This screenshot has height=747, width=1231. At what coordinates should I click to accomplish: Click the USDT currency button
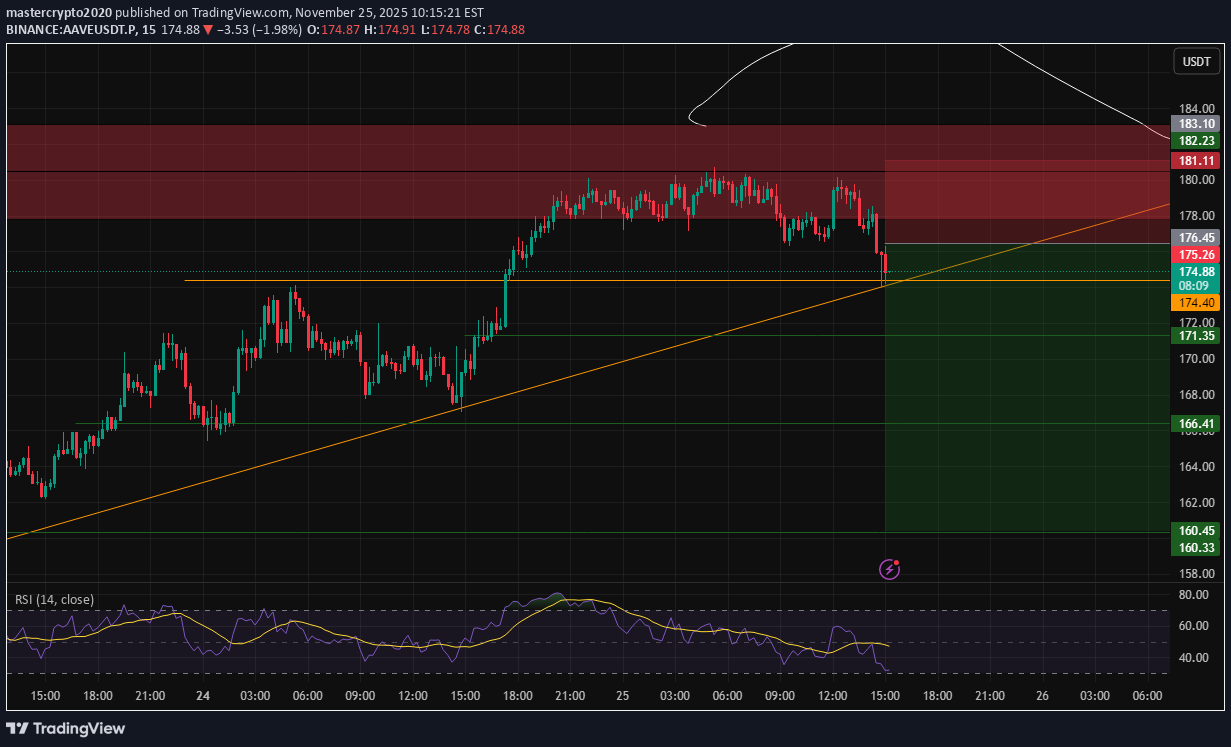pos(1196,61)
